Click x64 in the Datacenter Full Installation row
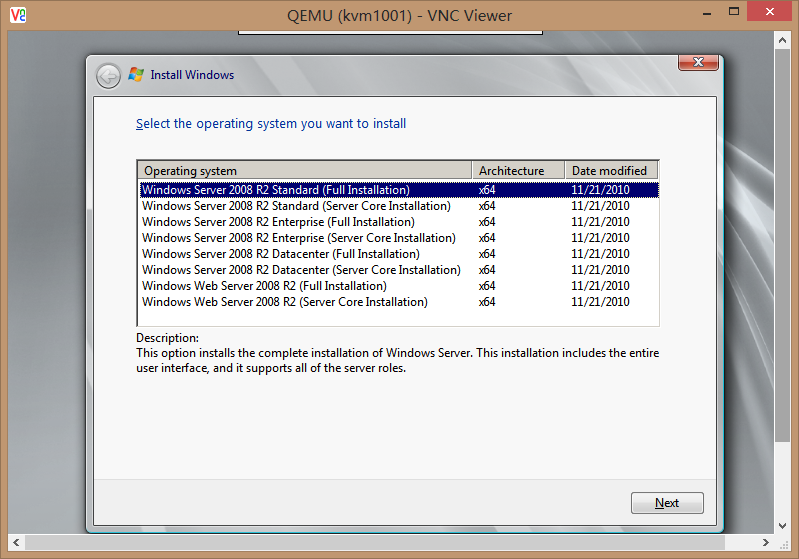Screen dimensions: 799x559 pos(487,254)
